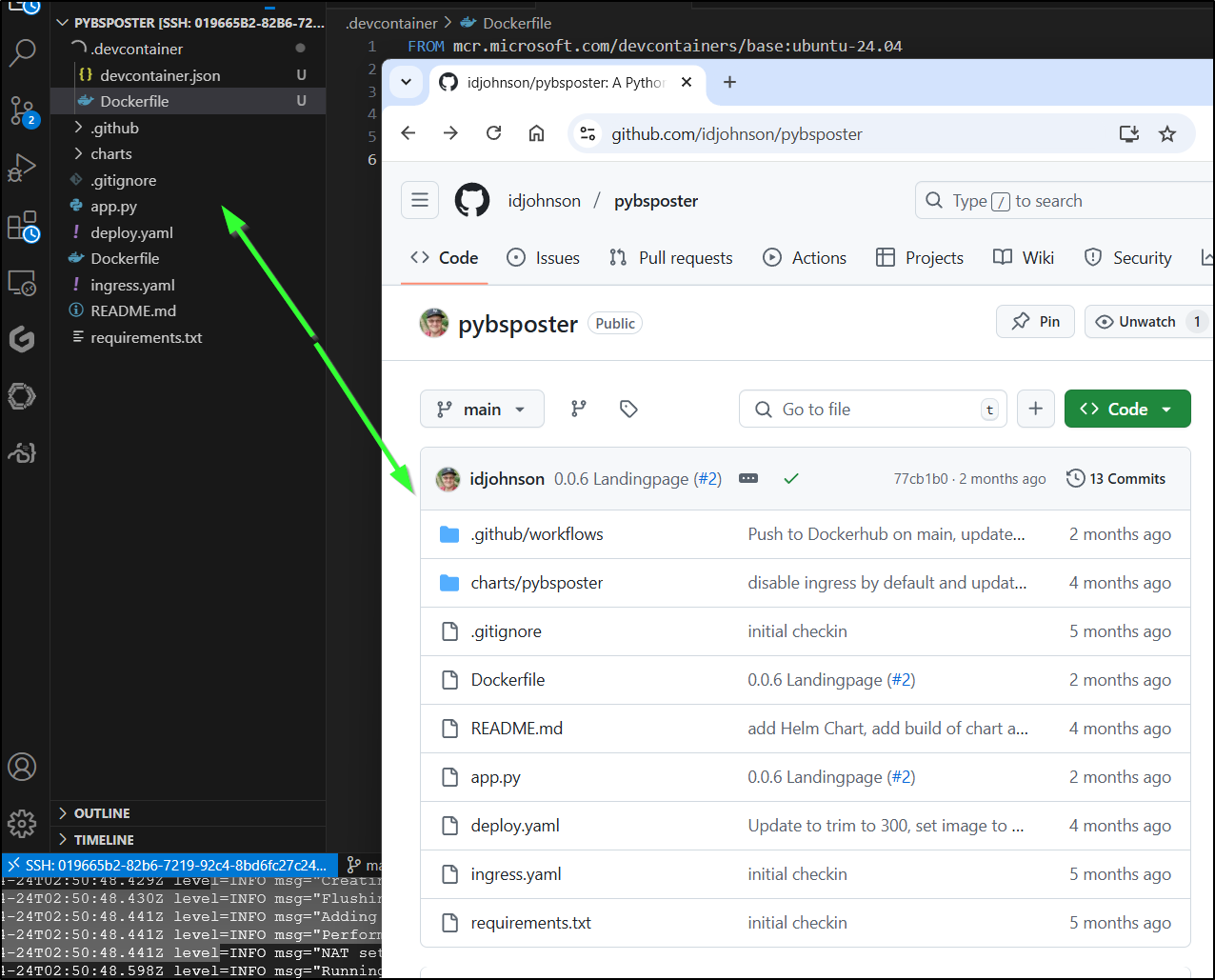This screenshot has height=980, width=1215.
Task: Pin the pybsposter repository
Action: 1036,322
